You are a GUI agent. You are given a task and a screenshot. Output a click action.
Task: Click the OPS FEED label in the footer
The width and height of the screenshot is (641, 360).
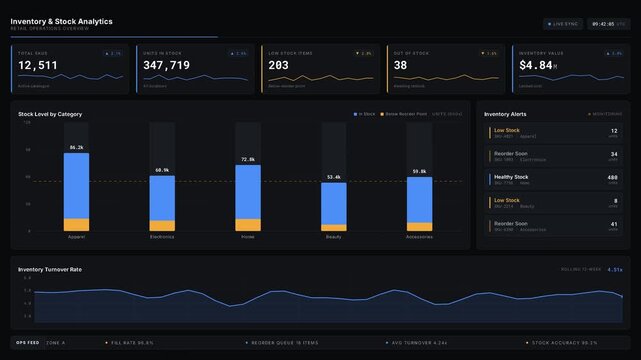tap(27, 342)
